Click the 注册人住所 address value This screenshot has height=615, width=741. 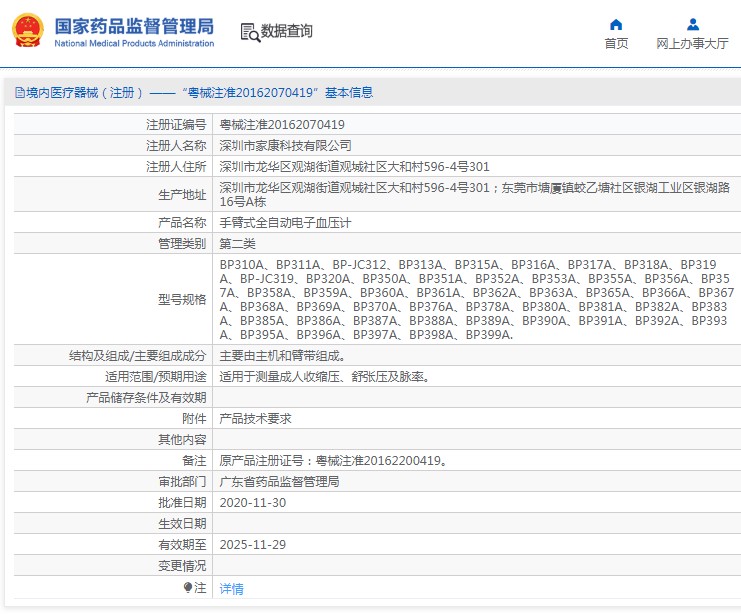[354, 167]
